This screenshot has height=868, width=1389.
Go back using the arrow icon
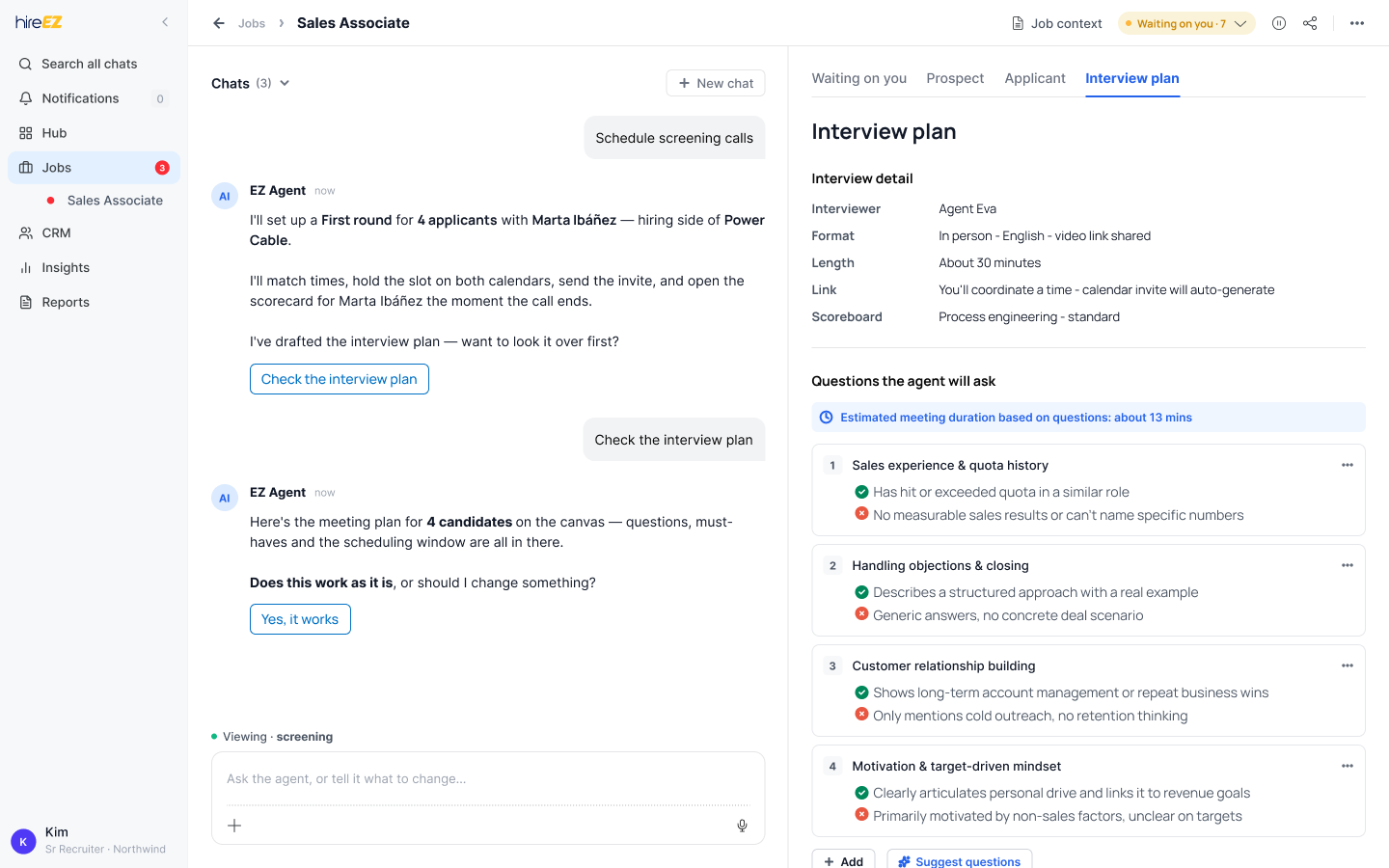tap(219, 23)
